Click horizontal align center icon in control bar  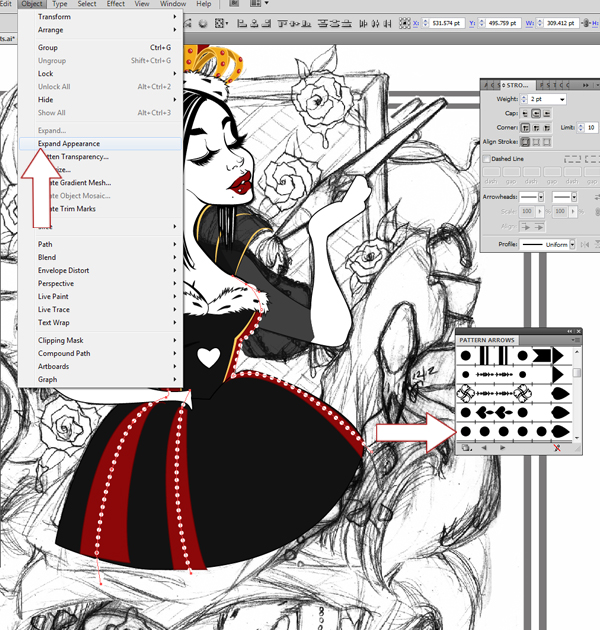pos(254,23)
